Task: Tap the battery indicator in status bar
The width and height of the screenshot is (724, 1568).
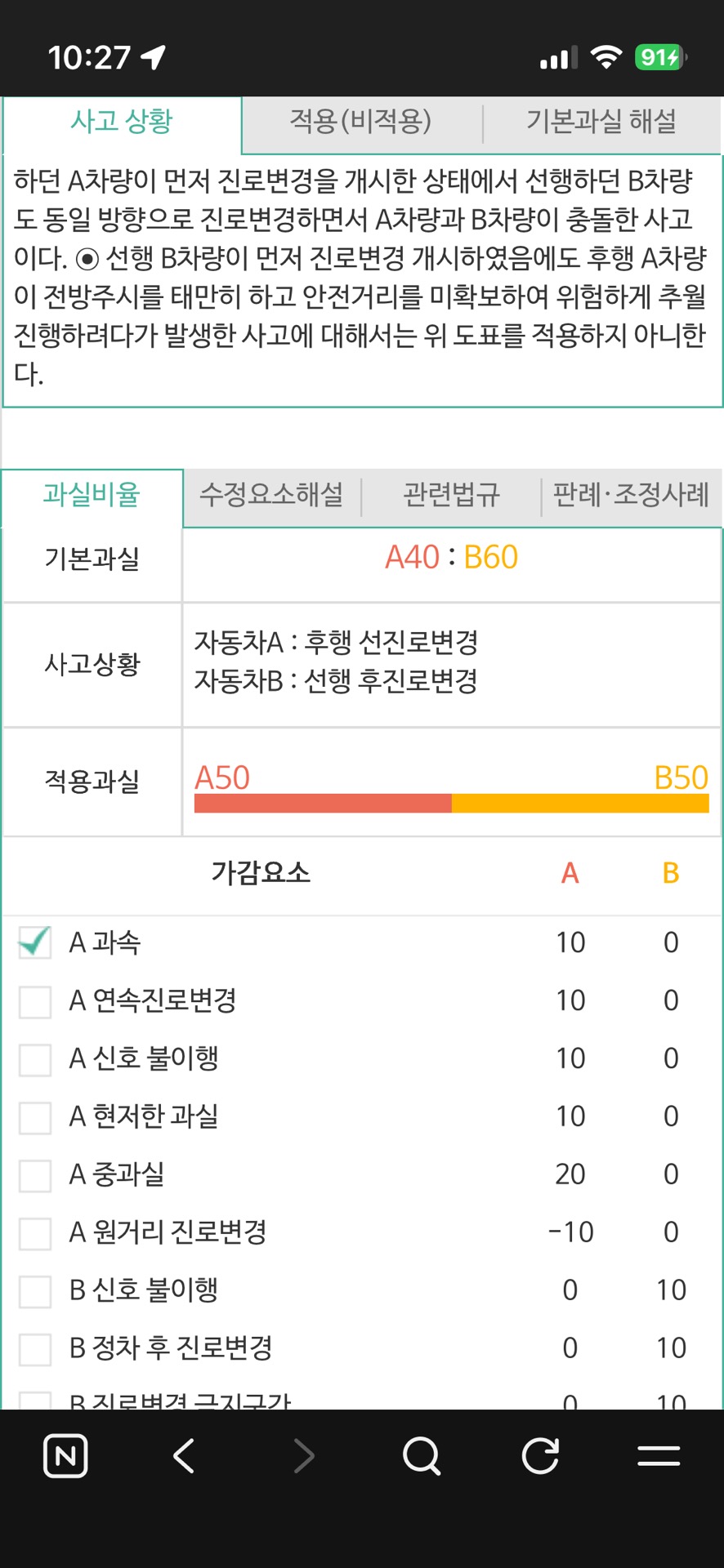Action: tap(660, 57)
